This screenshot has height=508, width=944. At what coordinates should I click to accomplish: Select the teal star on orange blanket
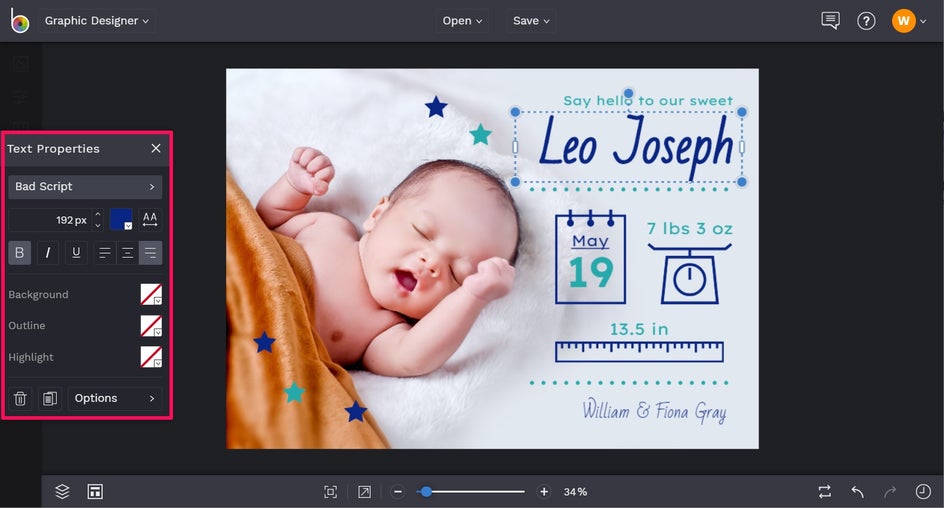pyautogui.click(x=294, y=392)
